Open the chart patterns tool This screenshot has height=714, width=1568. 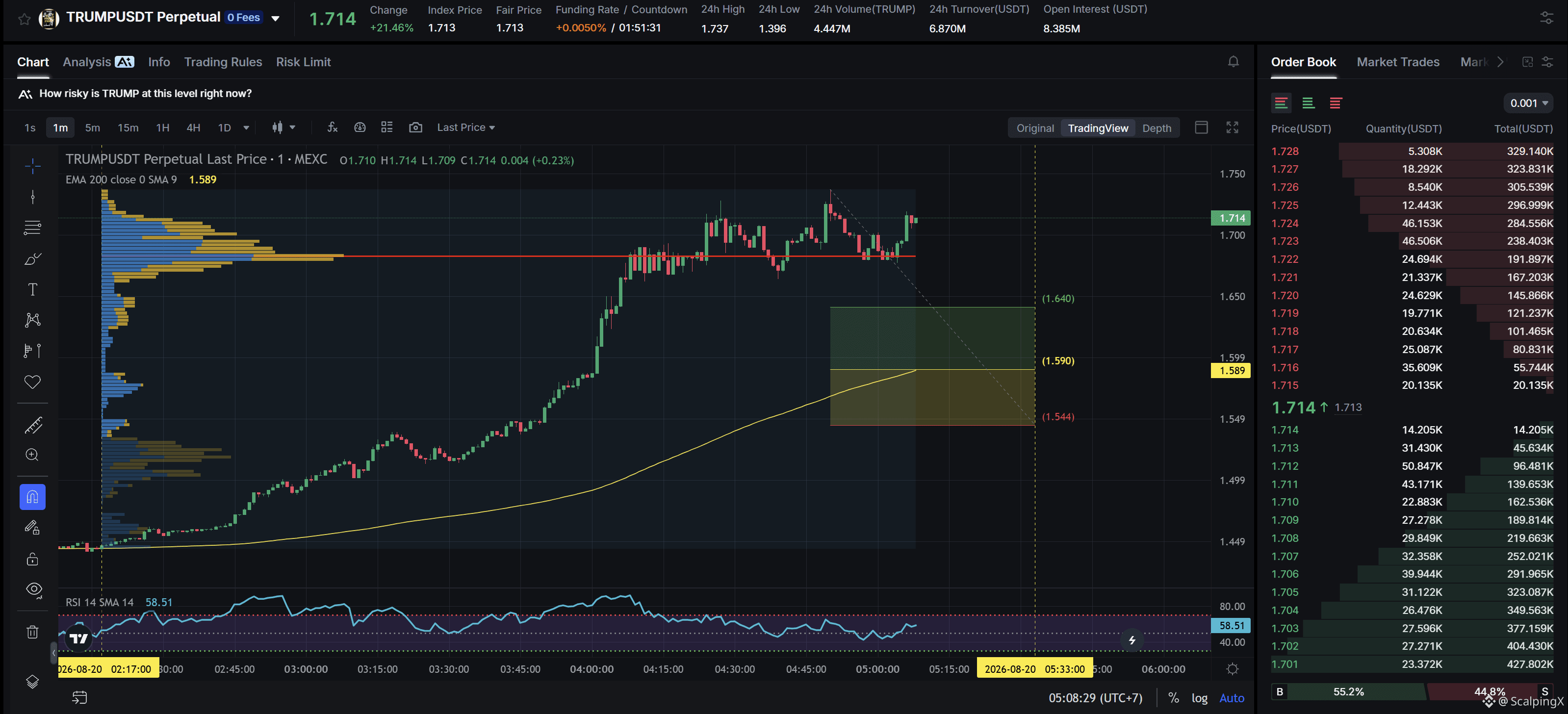[33, 320]
